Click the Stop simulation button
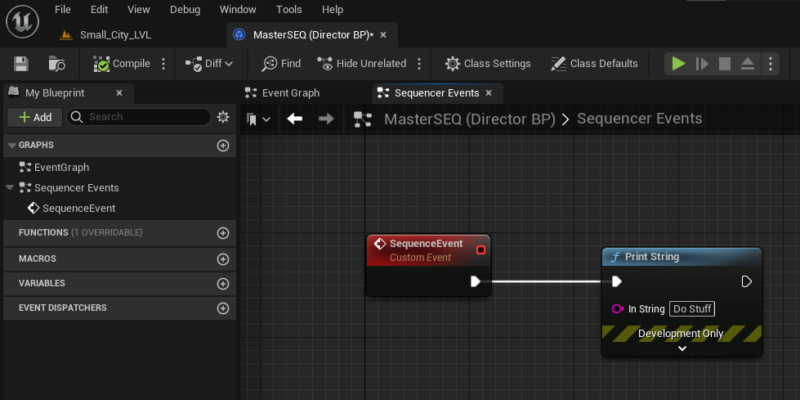Screen dimensions: 800x400 (724, 64)
